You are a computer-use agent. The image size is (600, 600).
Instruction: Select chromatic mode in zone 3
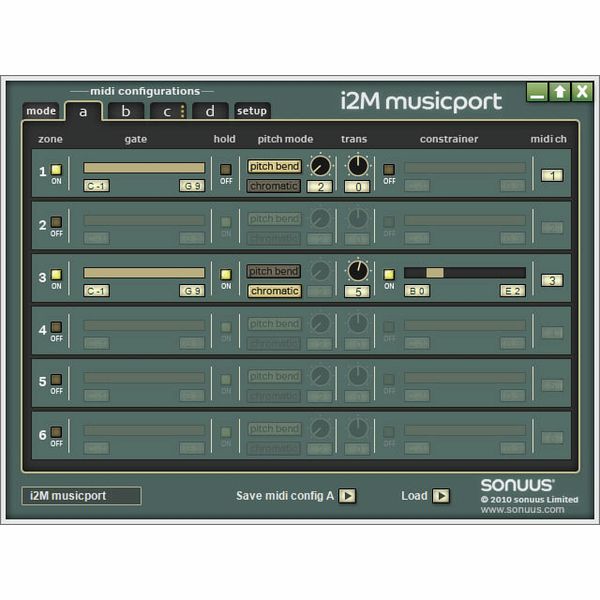tap(274, 291)
